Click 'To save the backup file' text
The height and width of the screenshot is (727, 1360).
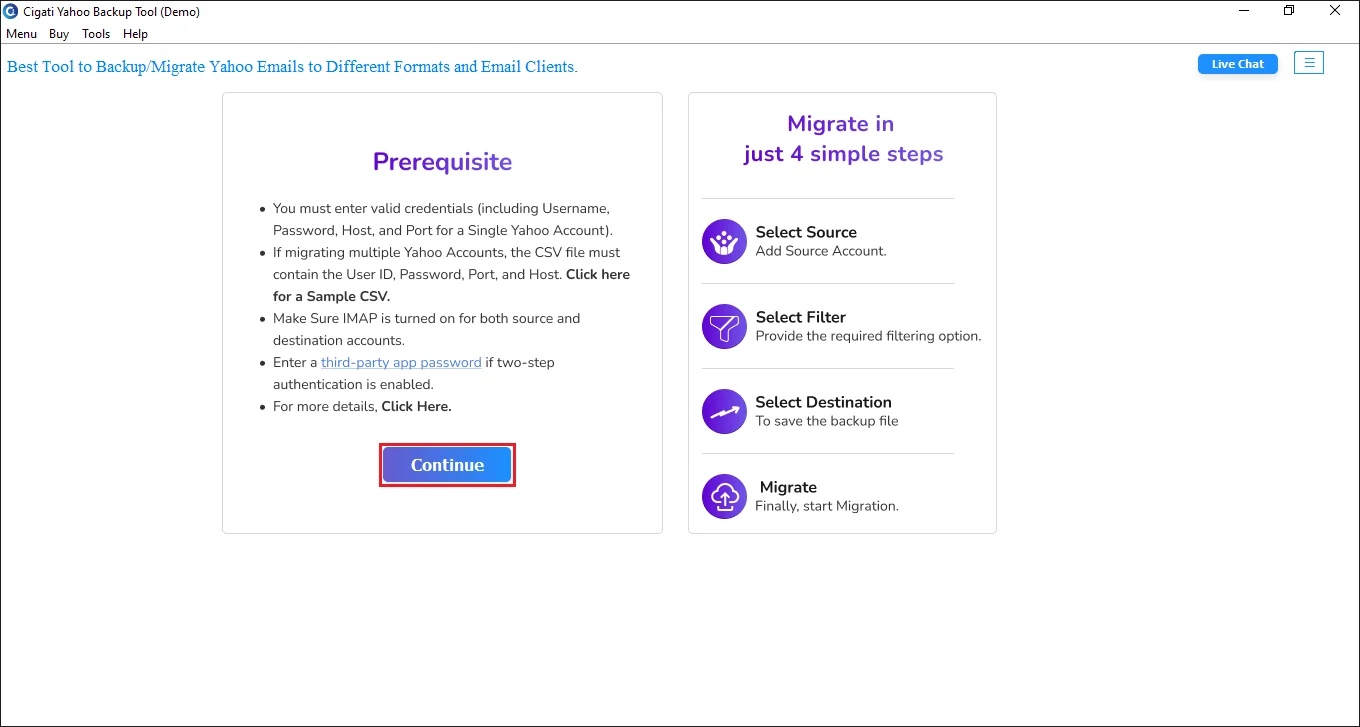click(x=827, y=421)
